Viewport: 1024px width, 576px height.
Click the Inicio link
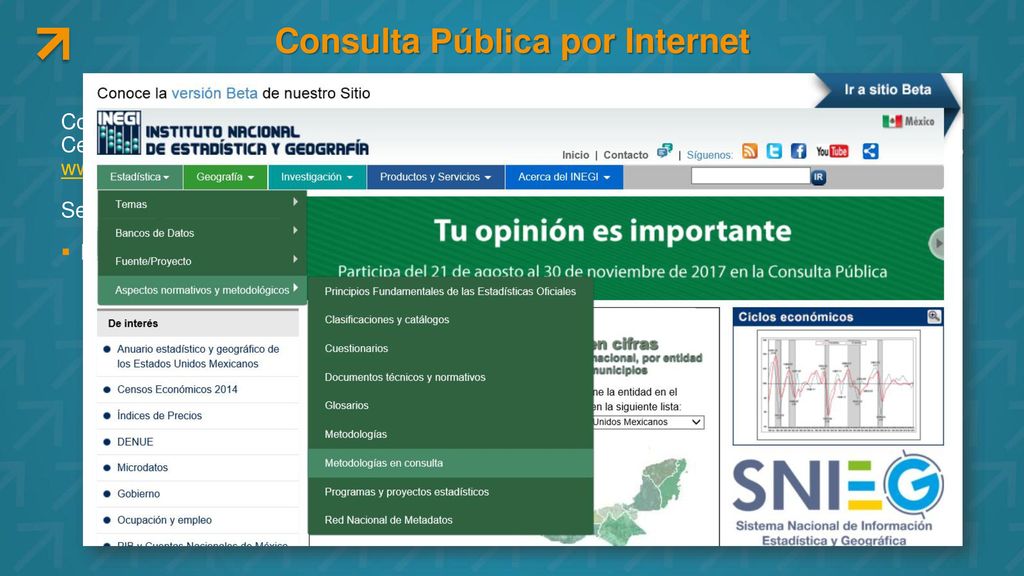(575, 155)
